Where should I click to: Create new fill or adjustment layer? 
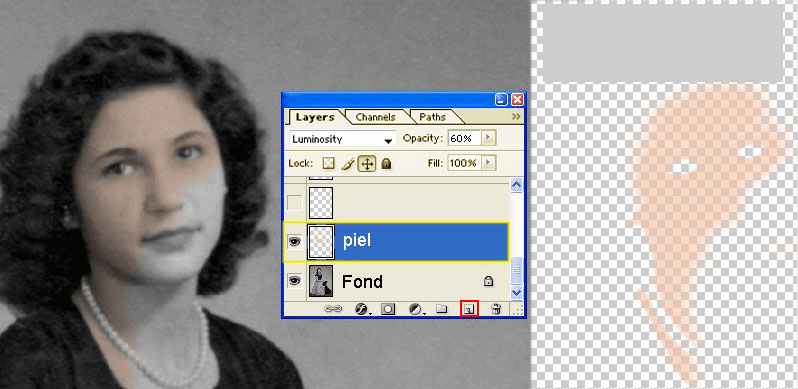(416, 309)
